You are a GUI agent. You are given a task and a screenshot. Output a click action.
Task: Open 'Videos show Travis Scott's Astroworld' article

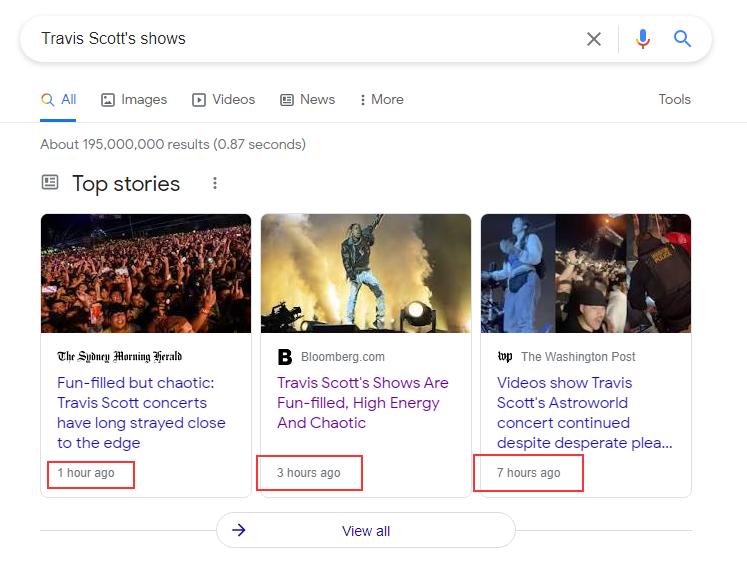pyautogui.click(x=584, y=412)
